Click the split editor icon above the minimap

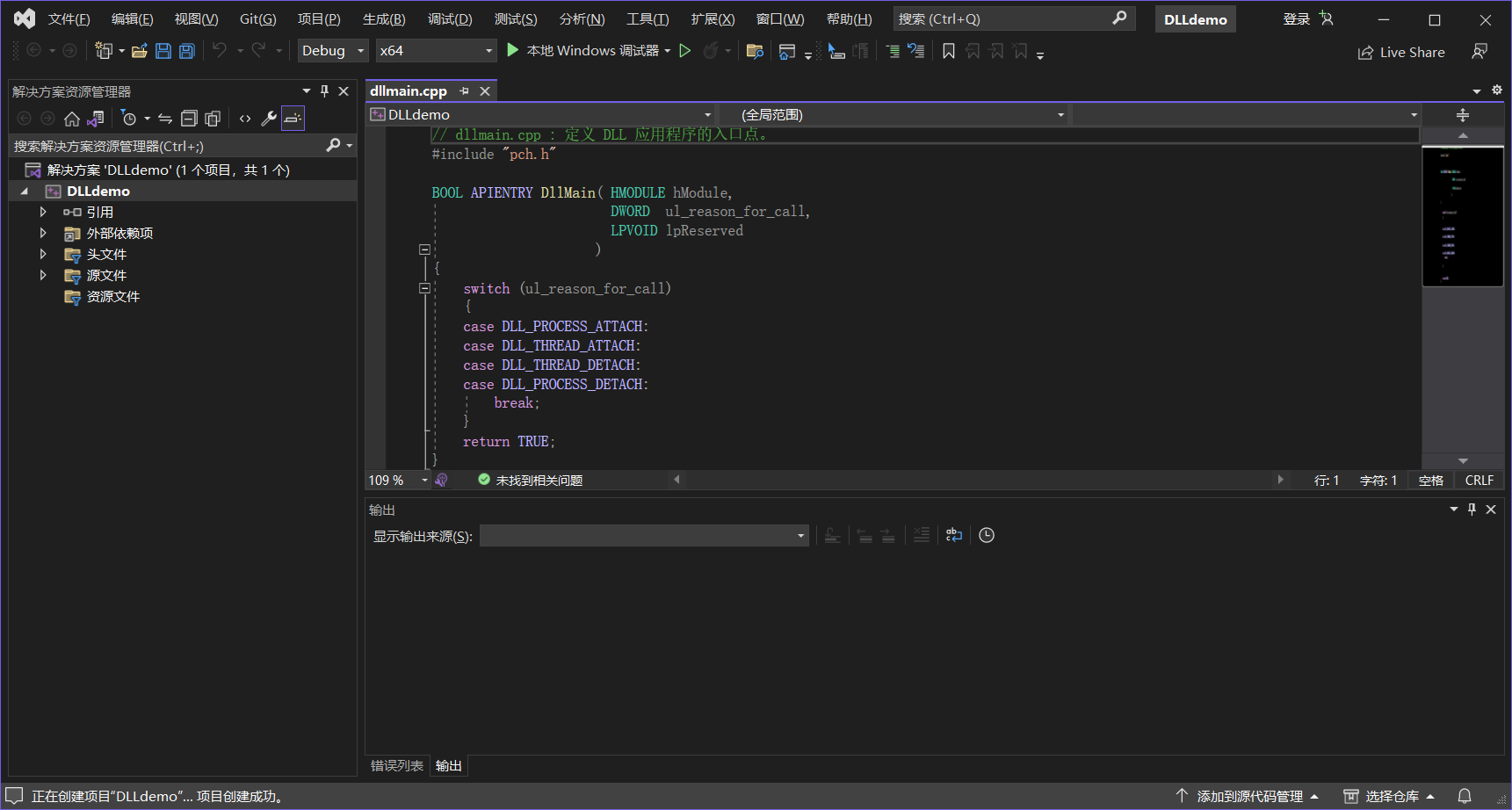(1463, 115)
